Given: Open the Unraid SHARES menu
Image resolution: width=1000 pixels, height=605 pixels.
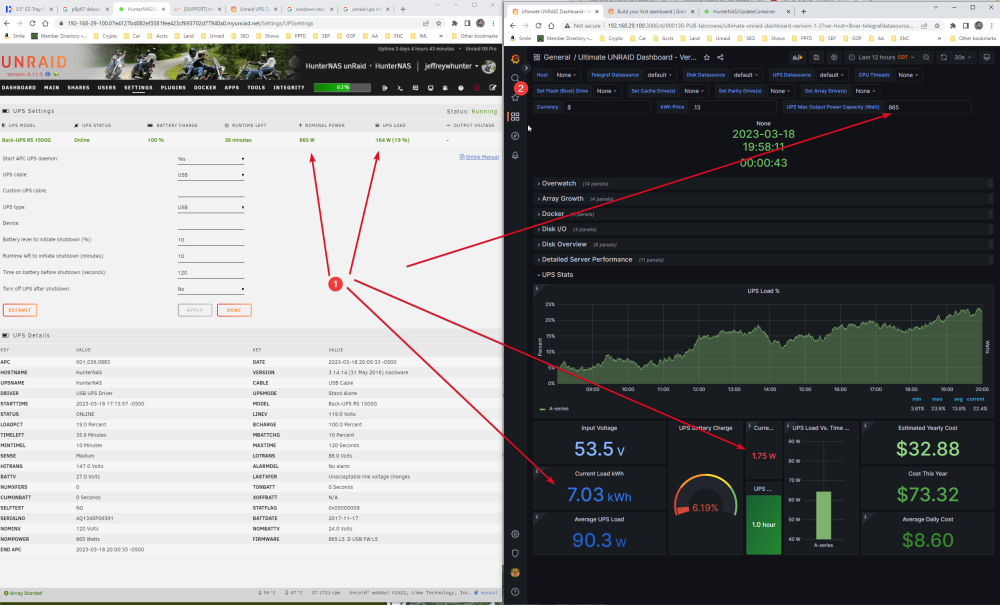Looking at the screenshot, I should pos(78,88).
